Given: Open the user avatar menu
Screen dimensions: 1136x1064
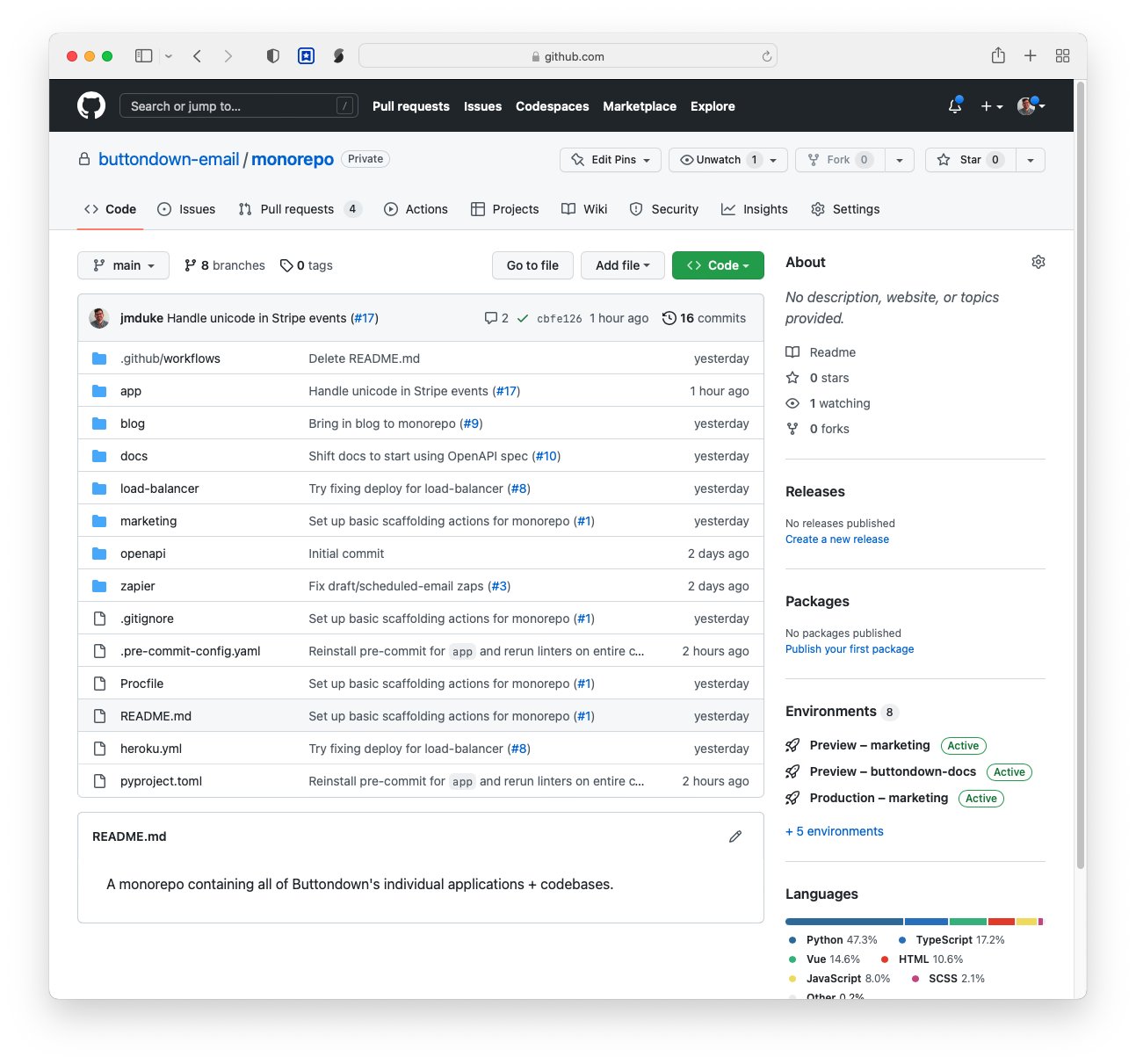Looking at the screenshot, I should pyautogui.click(x=1031, y=106).
